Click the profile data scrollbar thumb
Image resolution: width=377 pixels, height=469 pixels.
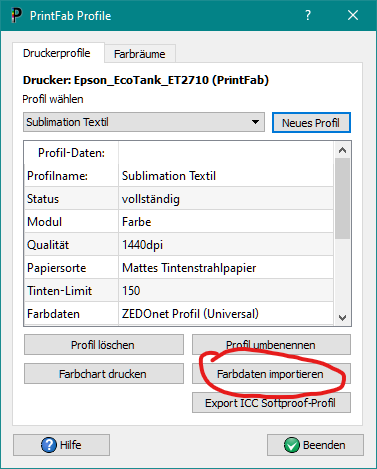[342, 198]
